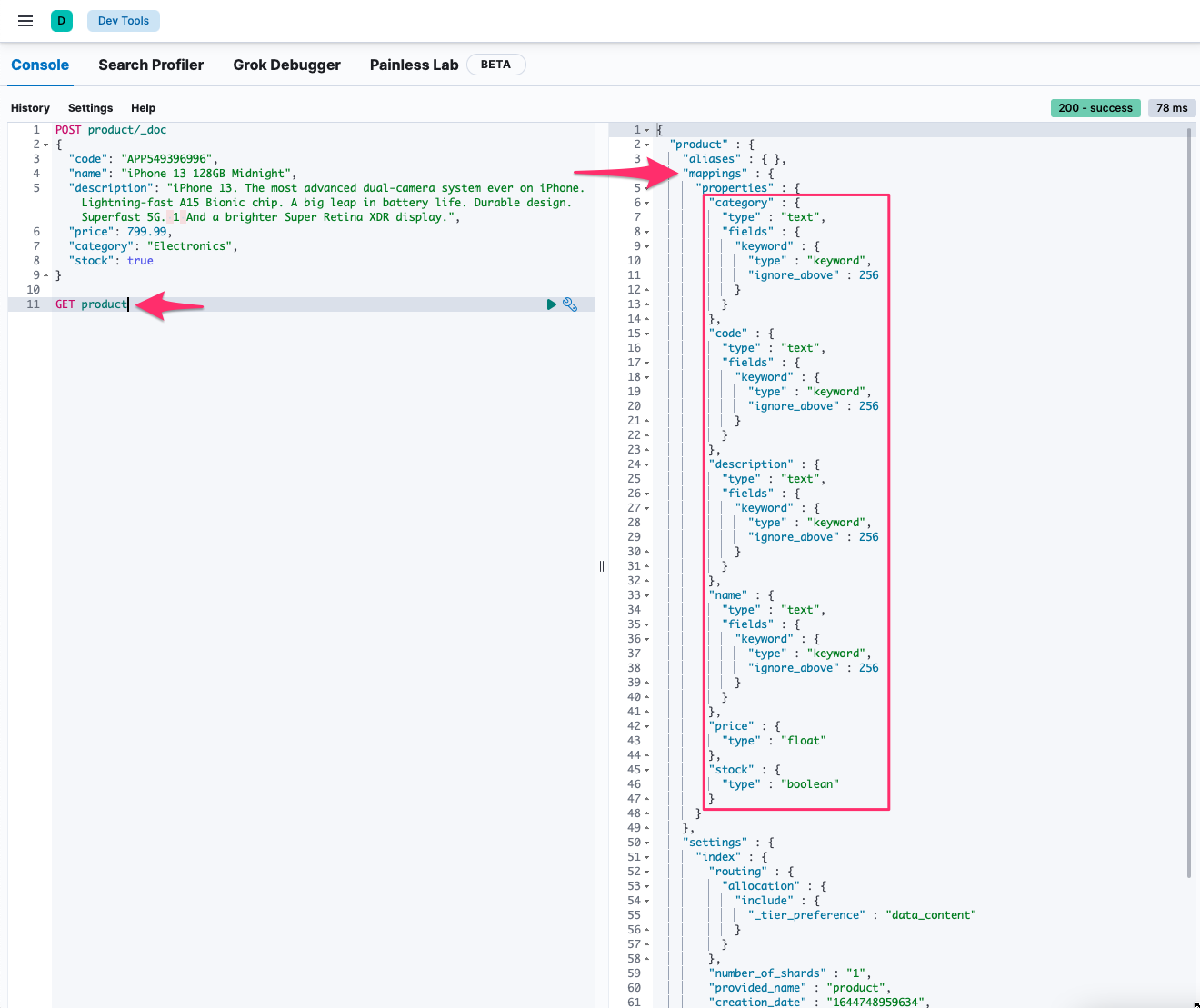The image size is (1200, 1008).
Task: Open the hamburger navigation menu
Action: [x=25, y=21]
